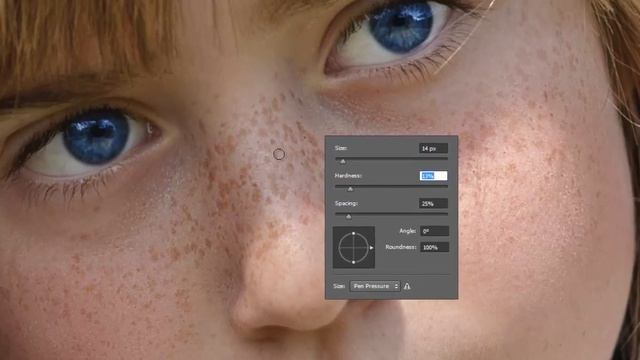Screen dimensions: 640x360
Task: Open the Pen Pressure size dropdown
Action: [x=375, y=286]
